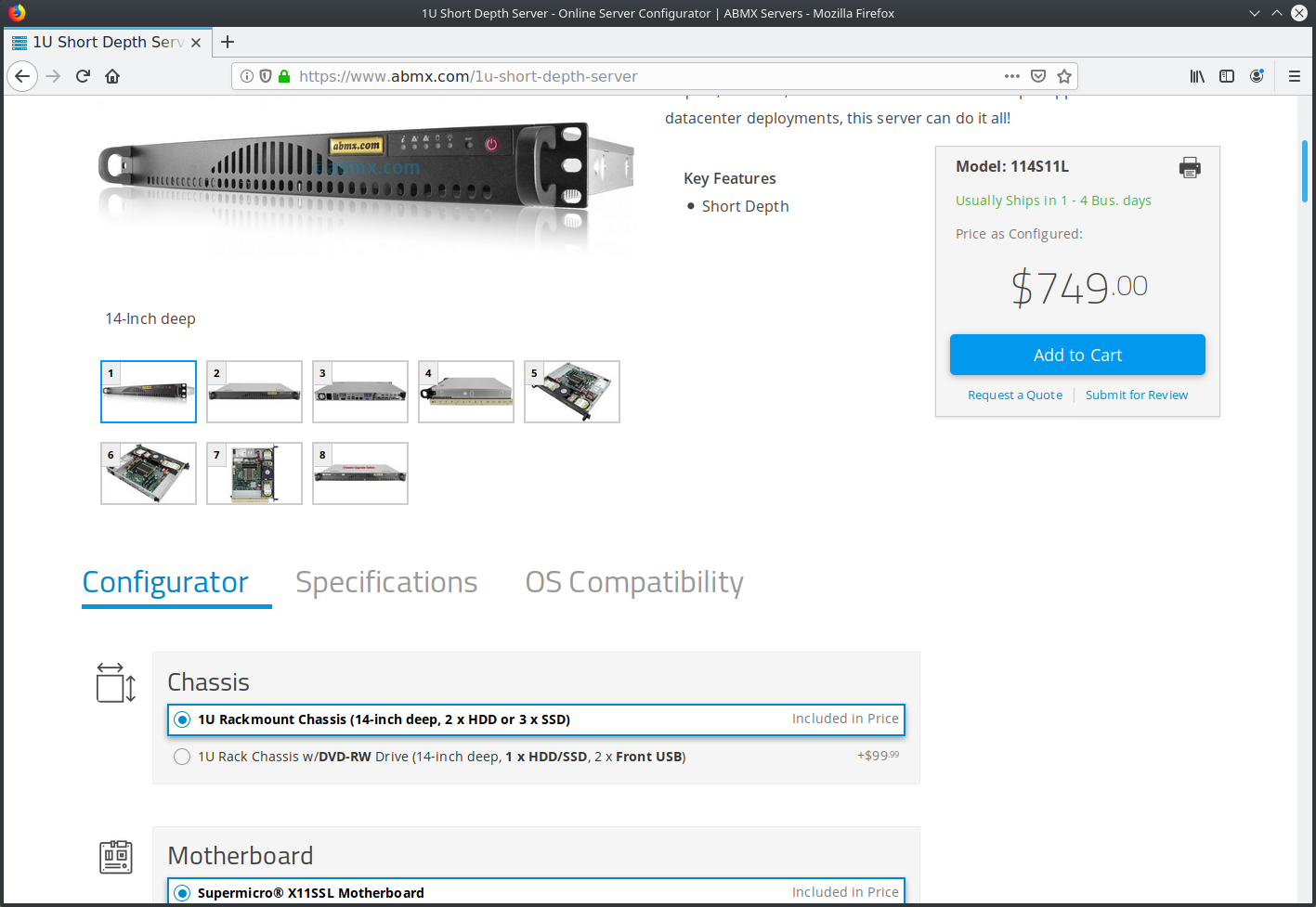
Task: Click the Motherboard section icon
Action: [x=116, y=856]
